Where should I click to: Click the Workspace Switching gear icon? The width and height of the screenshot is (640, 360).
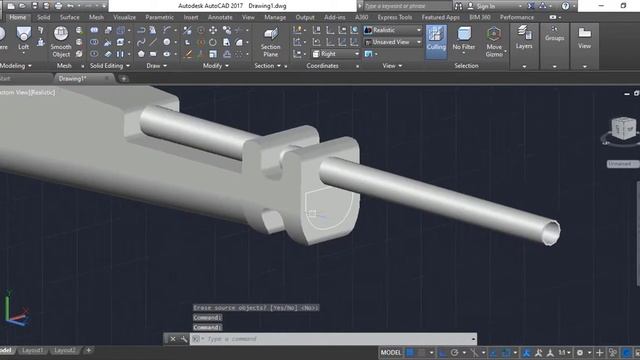(x=580, y=352)
